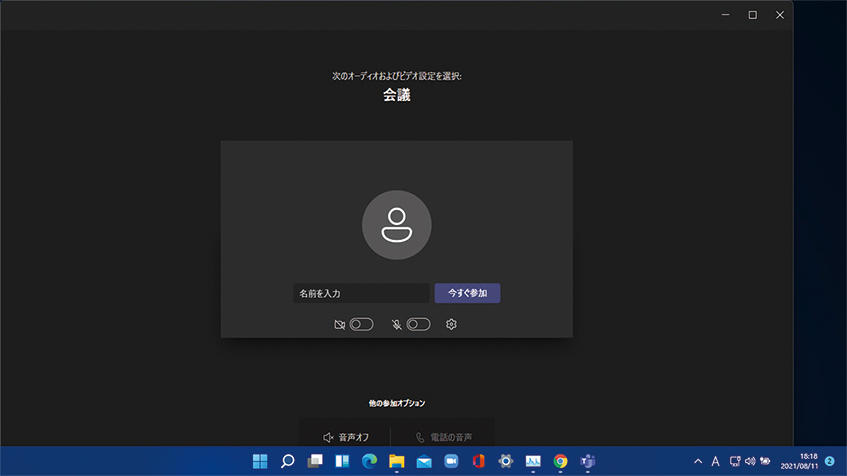Launch Microsoft Edge from taskbar

coord(369,461)
